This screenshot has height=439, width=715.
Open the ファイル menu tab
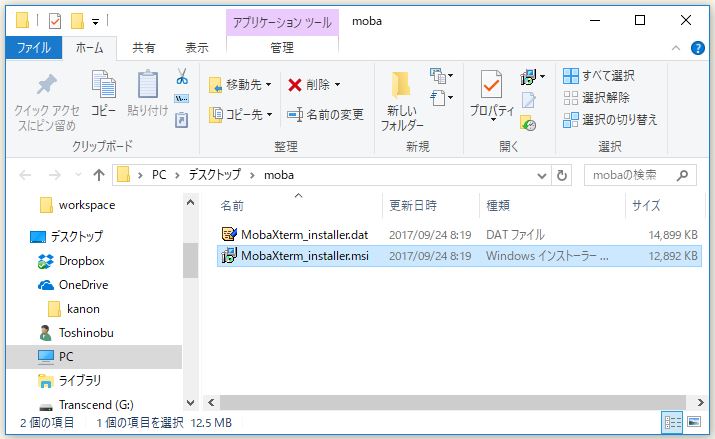pos(34,47)
